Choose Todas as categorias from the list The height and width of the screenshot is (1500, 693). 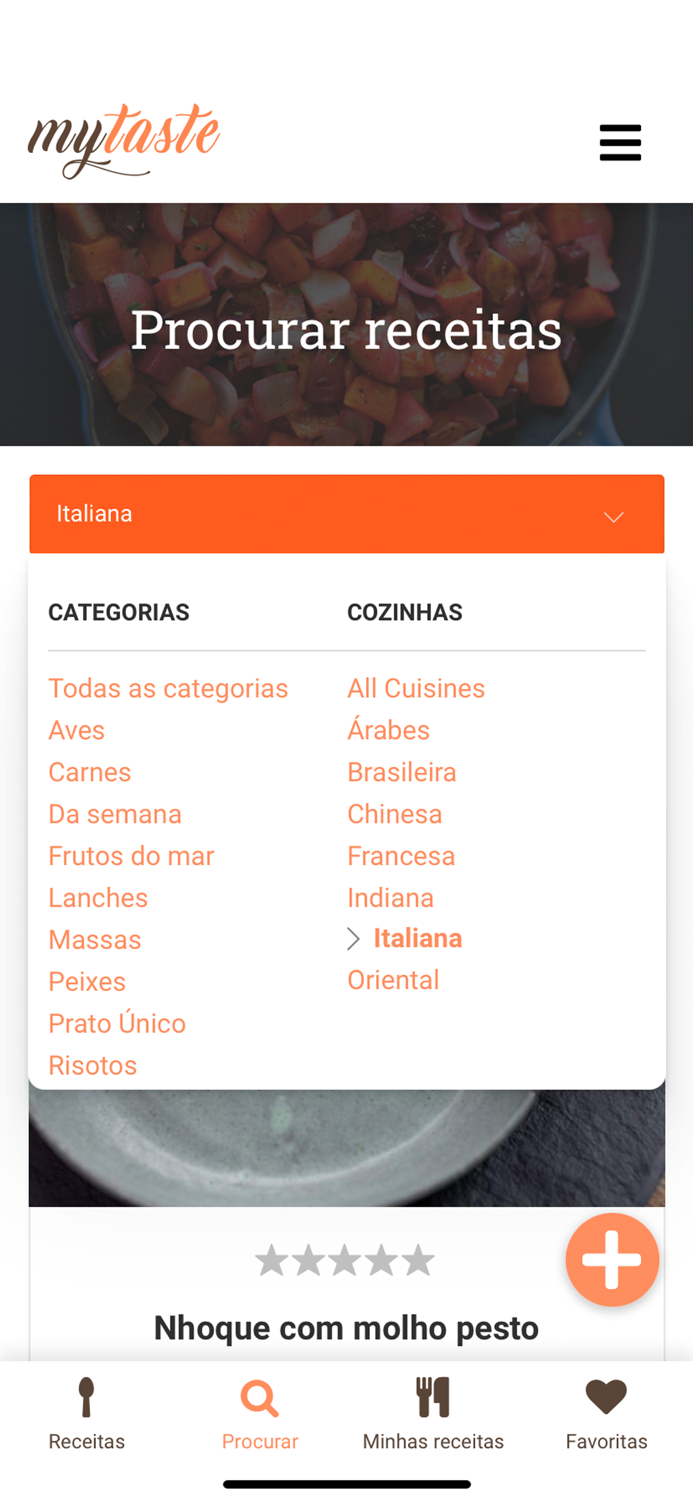[168, 688]
